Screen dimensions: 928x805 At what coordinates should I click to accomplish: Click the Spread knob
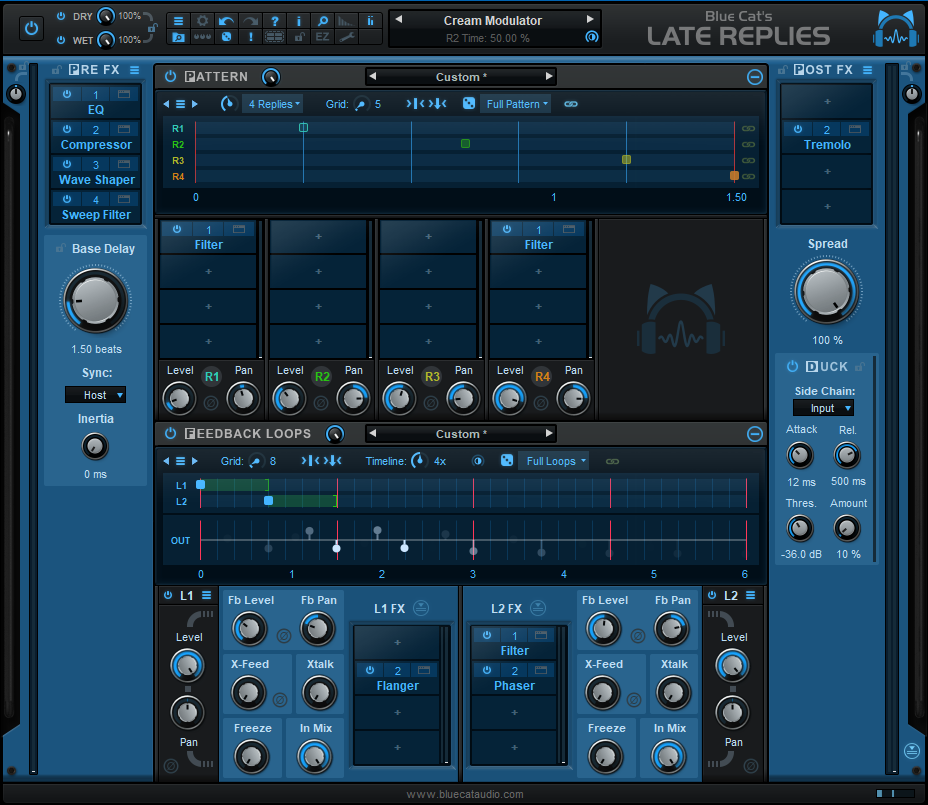pos(827,291)
